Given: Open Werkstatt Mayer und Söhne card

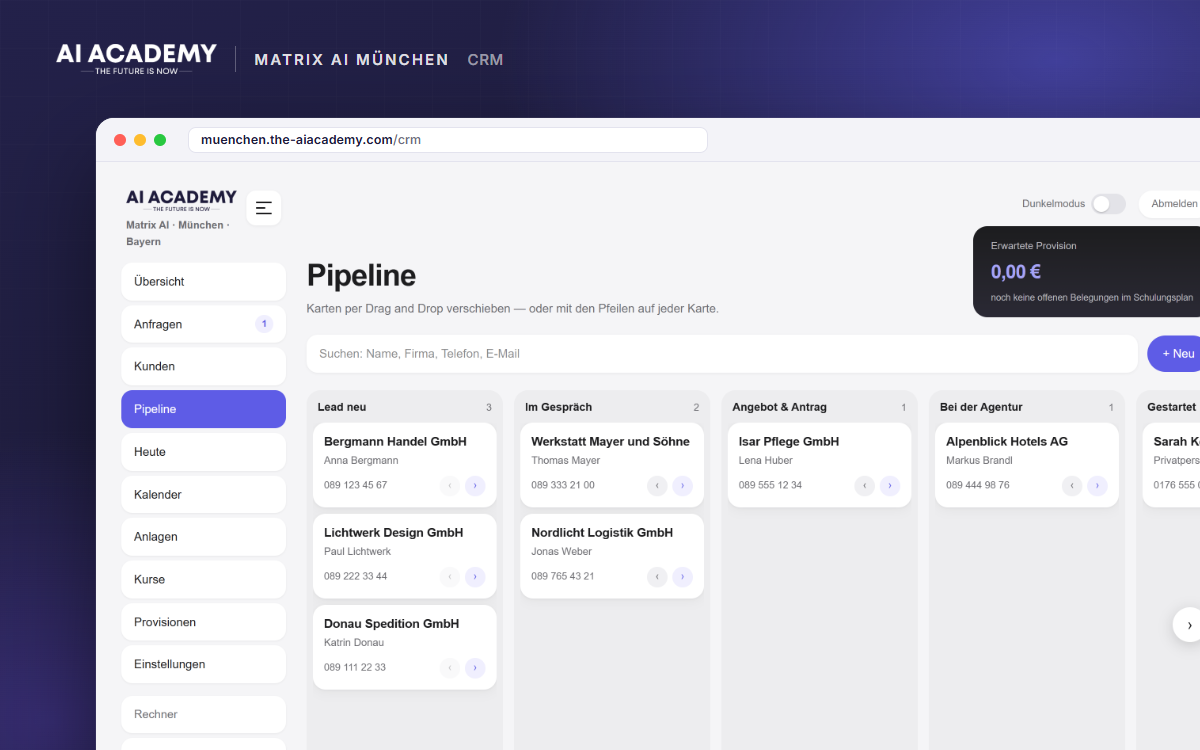Looking at the screenshot, I should click(x=612, y=465).
